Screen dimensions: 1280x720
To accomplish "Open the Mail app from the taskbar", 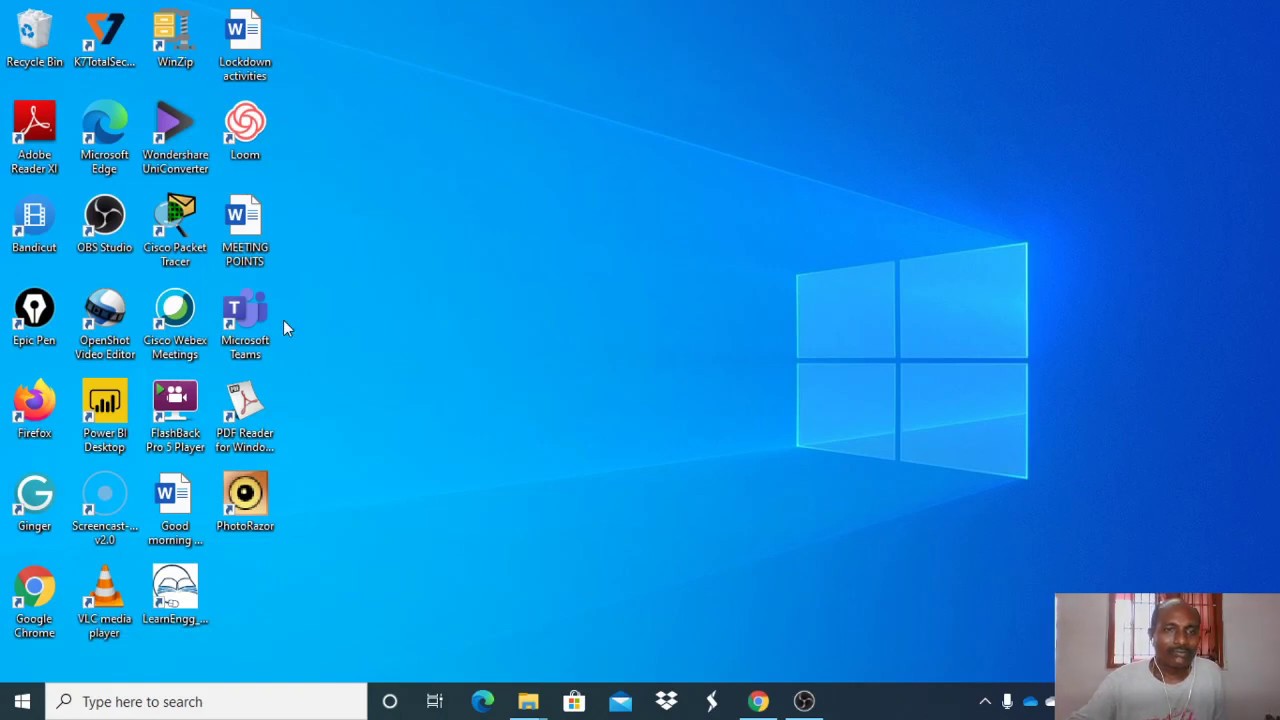I will pyautogui.click(x=620, y=701).
